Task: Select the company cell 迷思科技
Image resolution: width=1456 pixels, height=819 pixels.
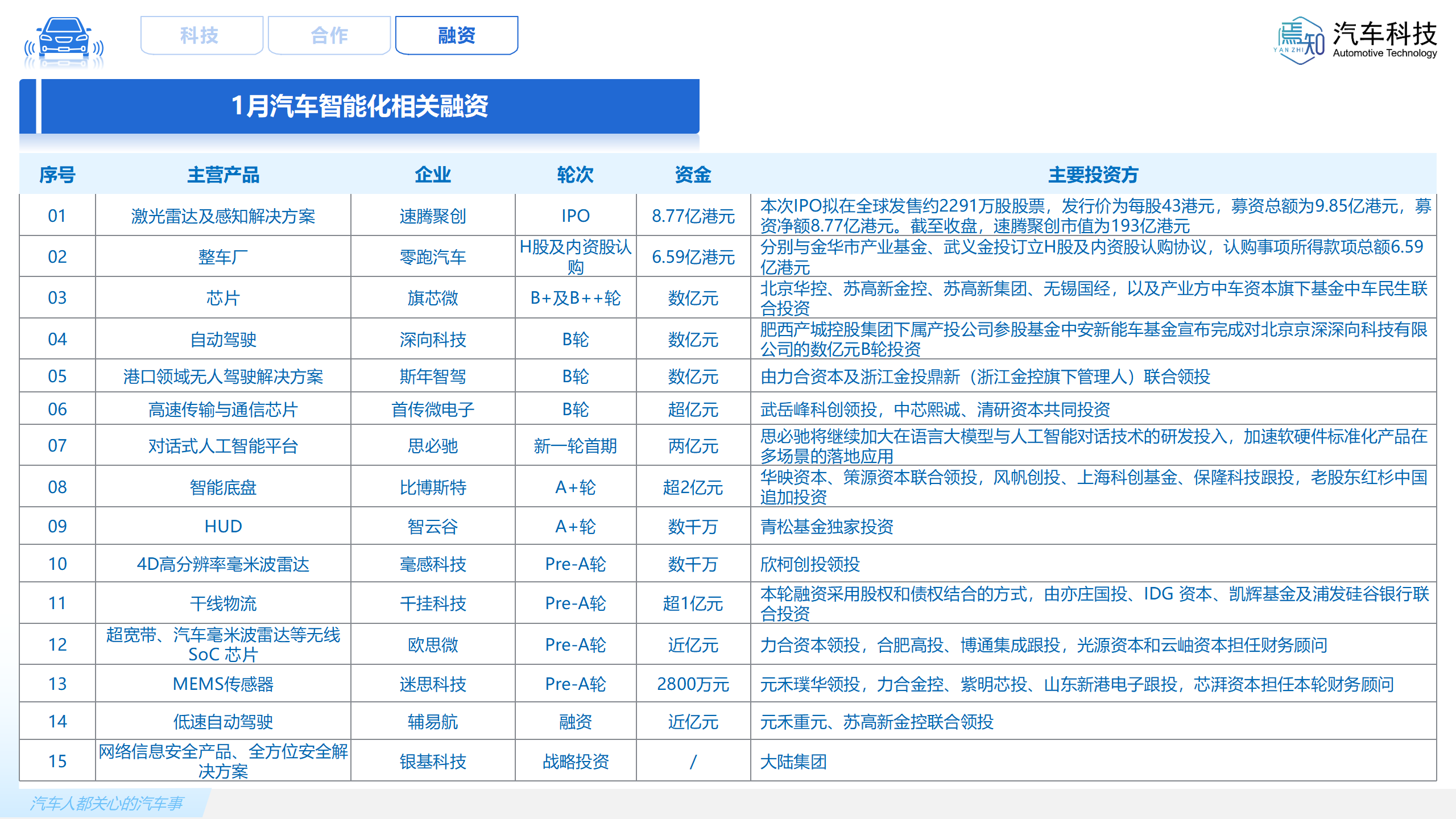Action: click(433, 684)
